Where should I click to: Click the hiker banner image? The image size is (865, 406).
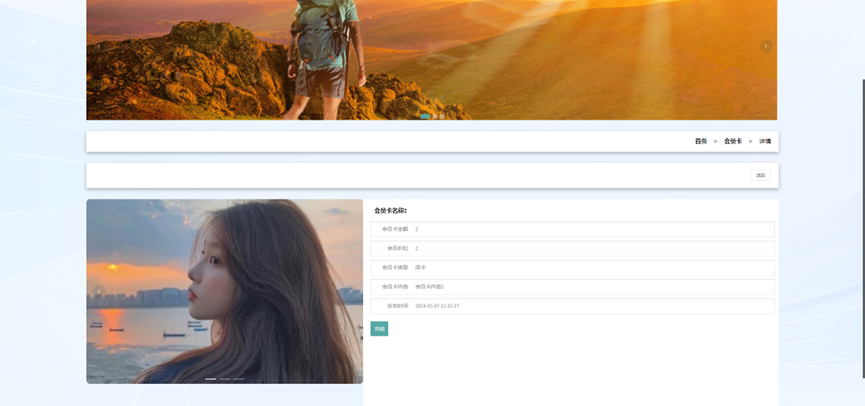pos(431,60)
